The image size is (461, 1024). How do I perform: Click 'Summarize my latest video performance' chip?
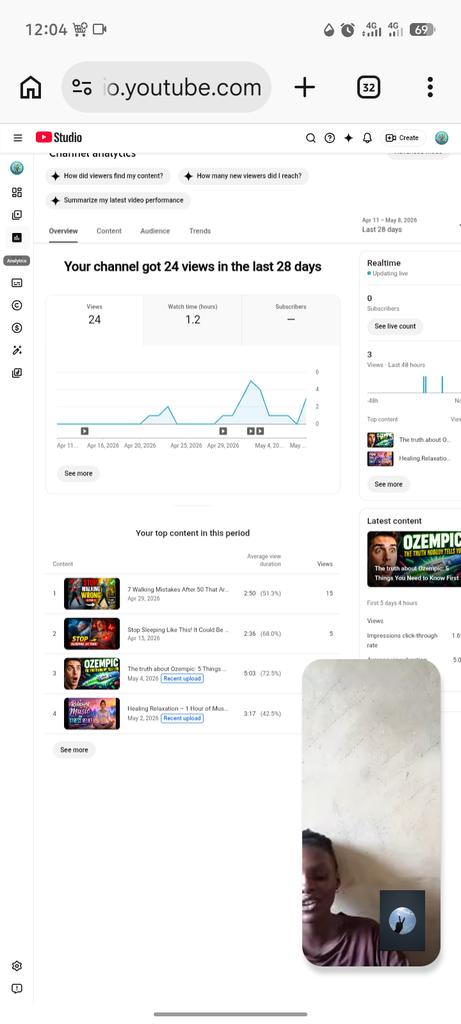pos(118,200)
